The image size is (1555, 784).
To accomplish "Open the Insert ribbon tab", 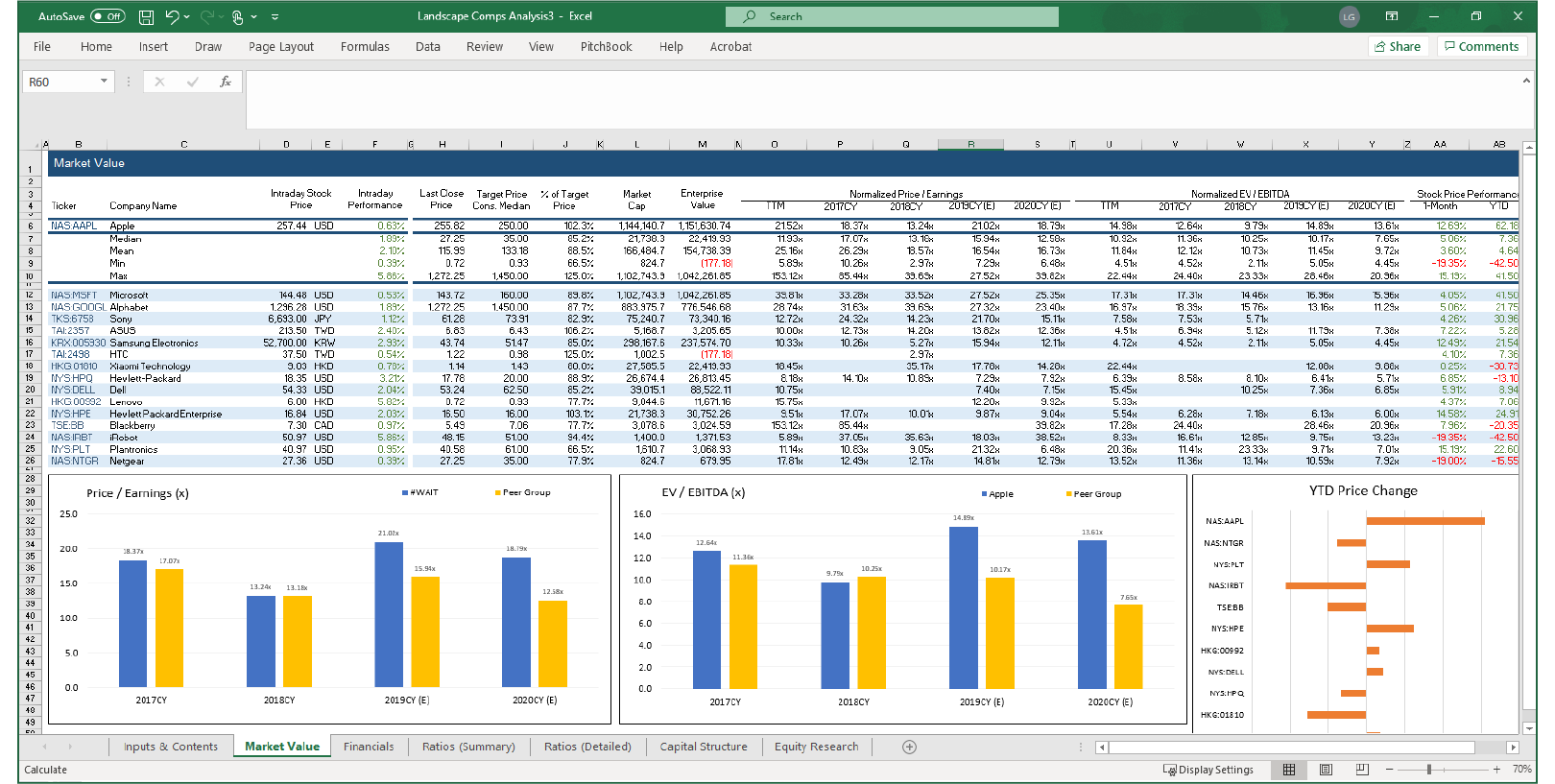I will tap(153, 46).
